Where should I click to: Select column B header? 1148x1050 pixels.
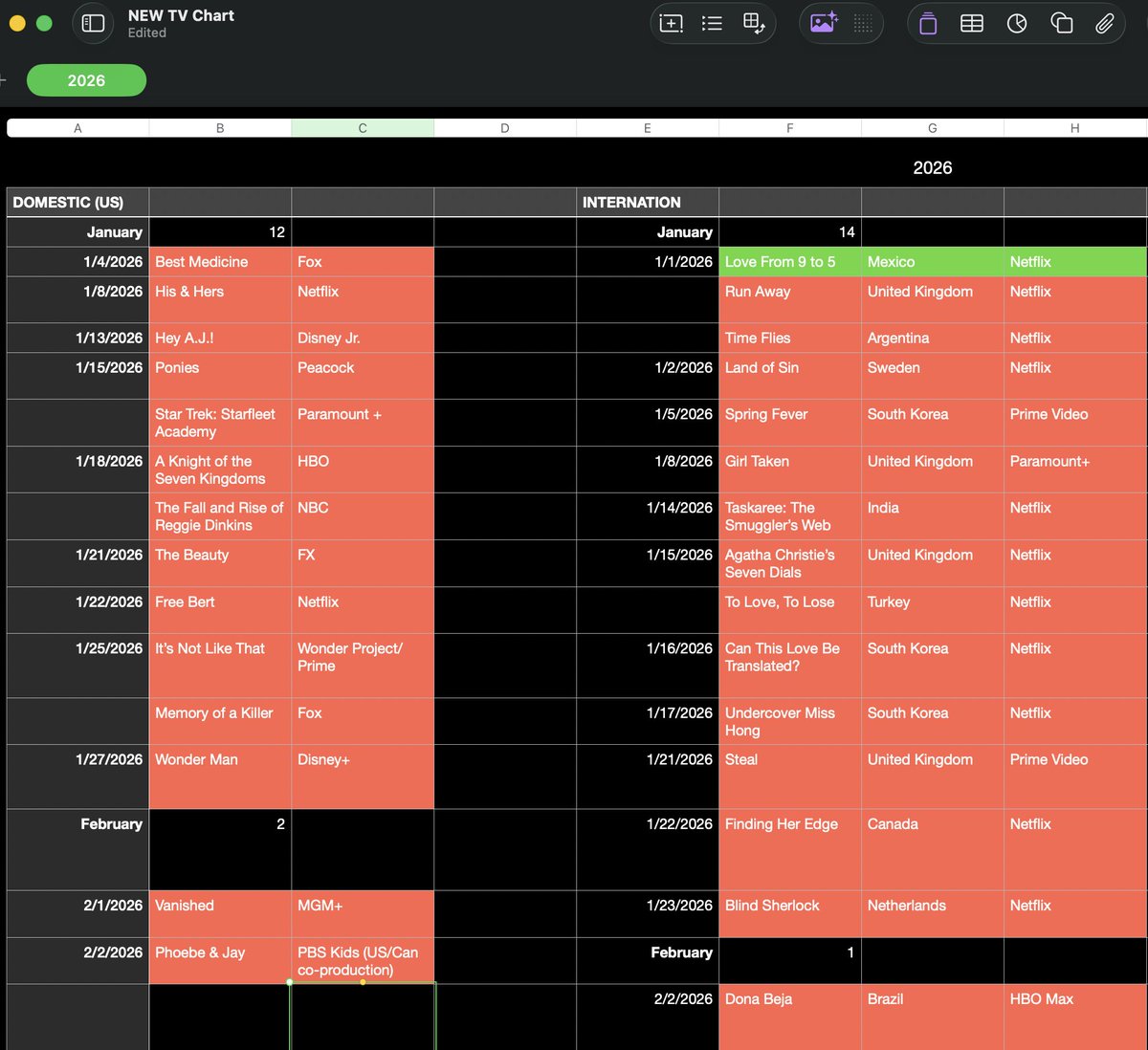[220, 128]
